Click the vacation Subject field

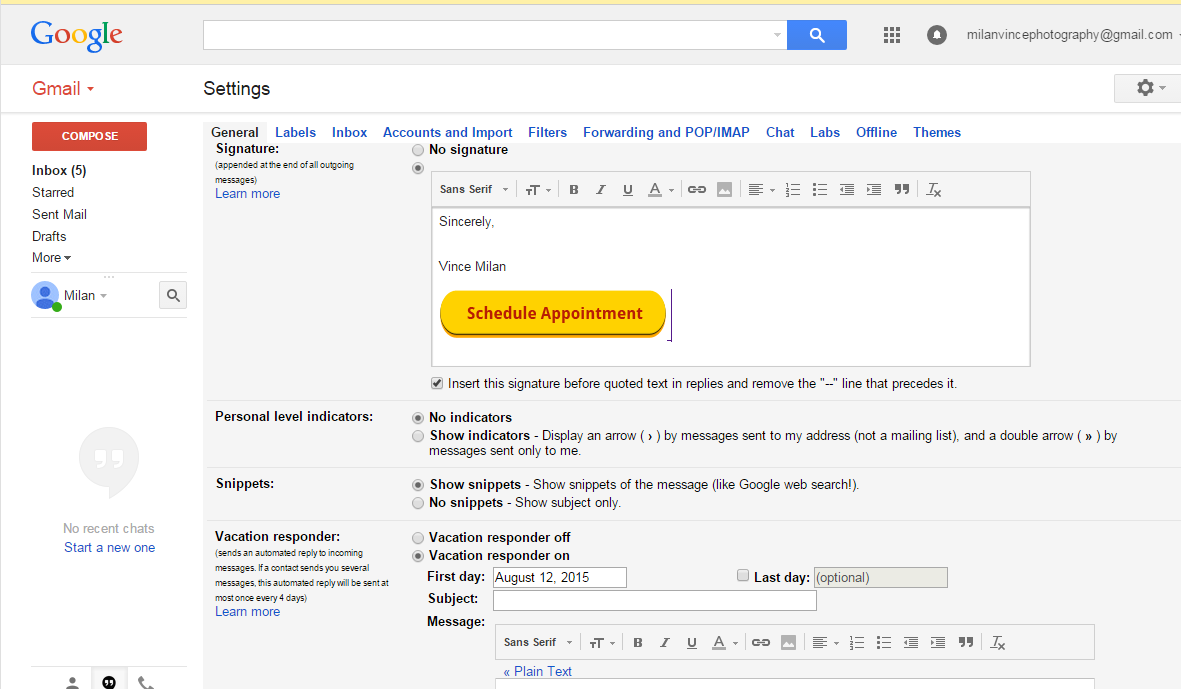click(x=655, y=600)
